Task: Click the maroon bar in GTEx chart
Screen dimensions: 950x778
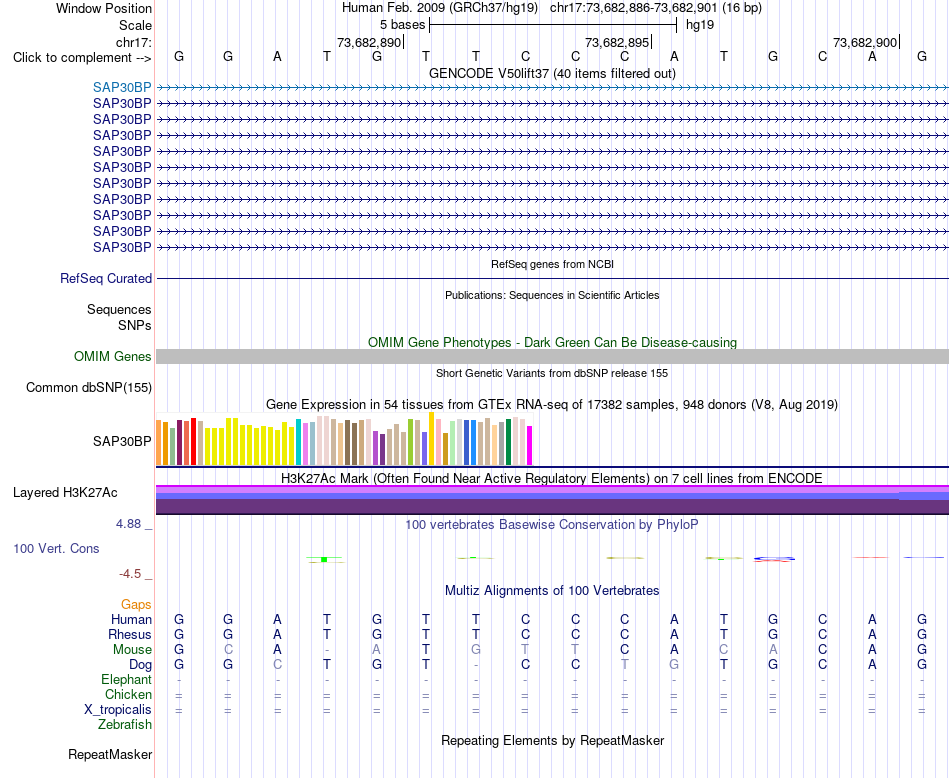Action: 179,442
